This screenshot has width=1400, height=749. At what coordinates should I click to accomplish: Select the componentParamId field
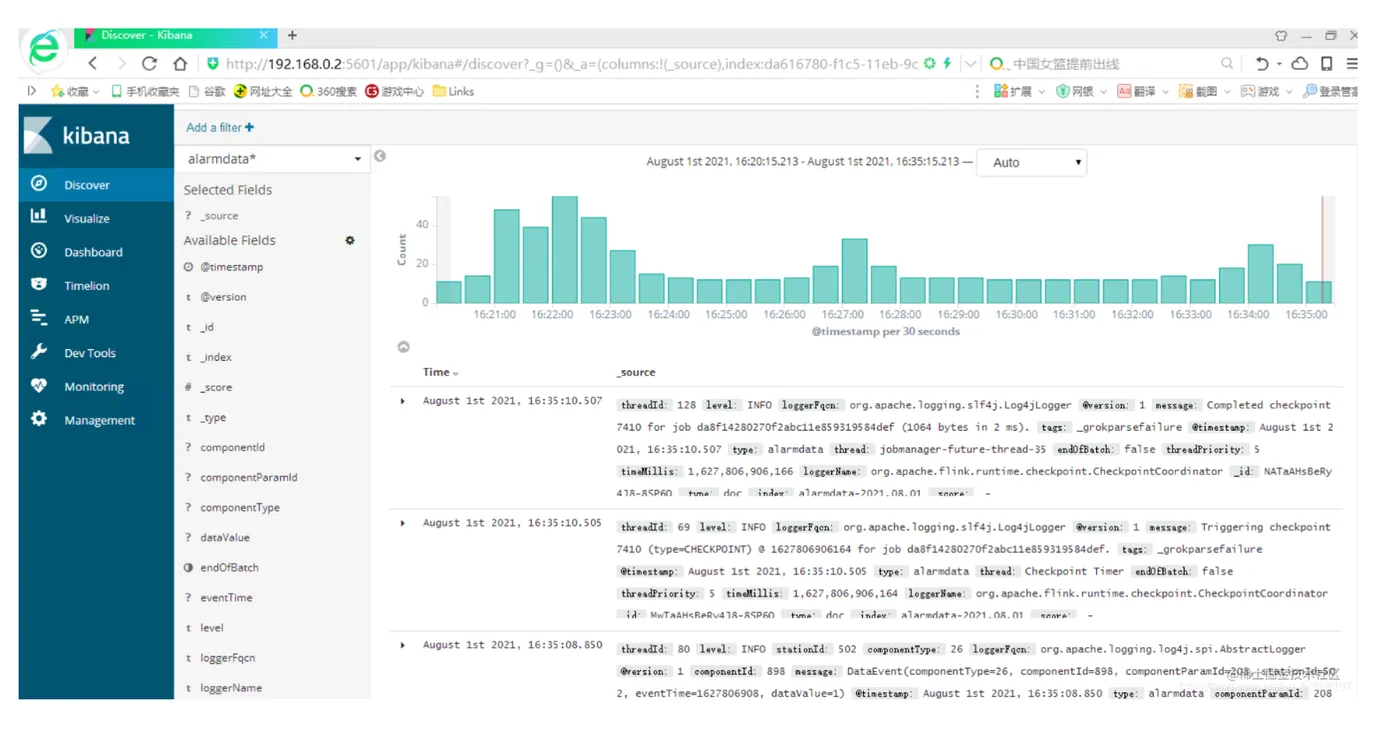[248, 477]
